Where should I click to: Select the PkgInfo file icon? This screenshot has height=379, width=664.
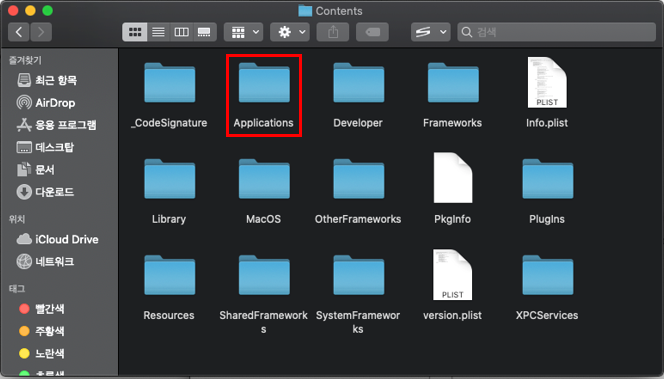[x=453, y=178]
